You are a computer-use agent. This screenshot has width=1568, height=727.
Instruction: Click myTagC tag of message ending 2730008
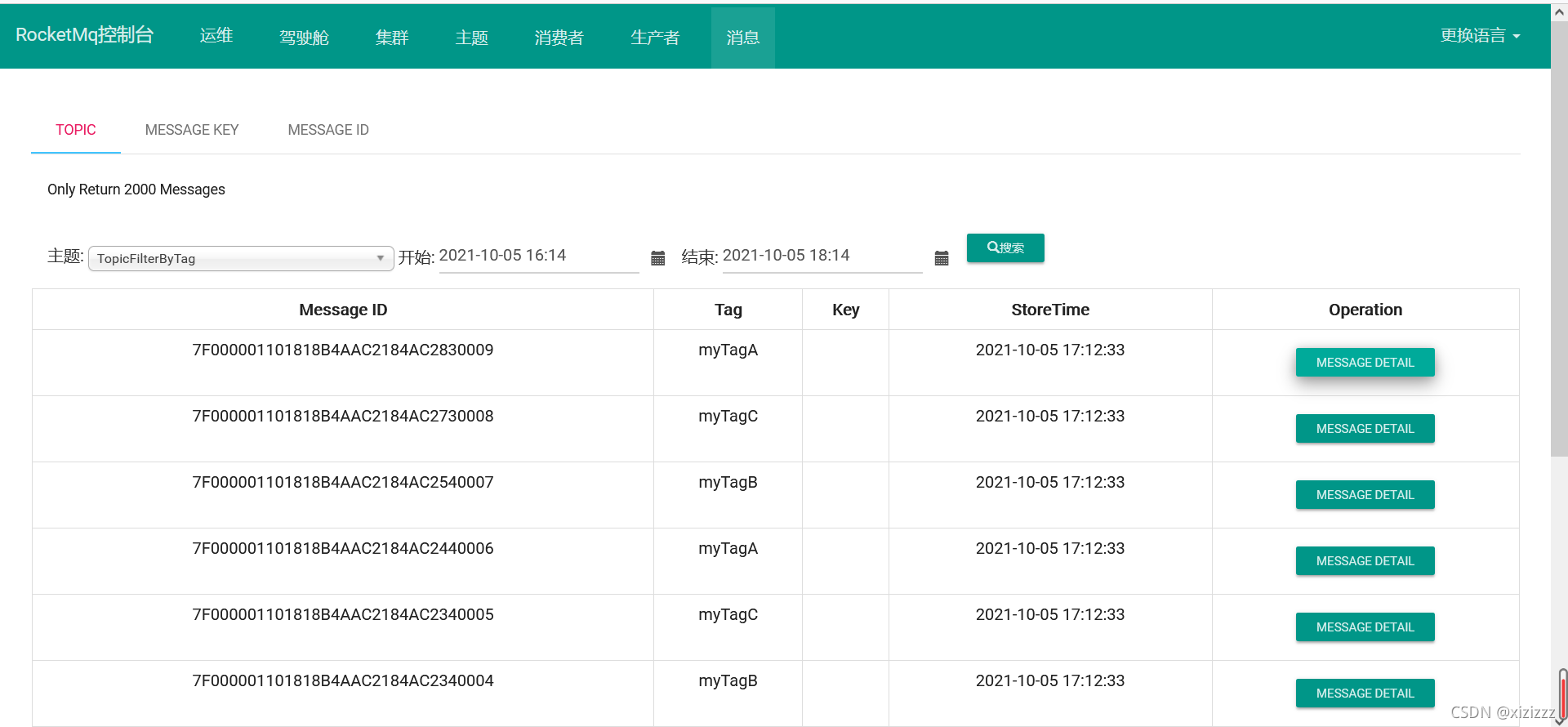pos(728,417)
